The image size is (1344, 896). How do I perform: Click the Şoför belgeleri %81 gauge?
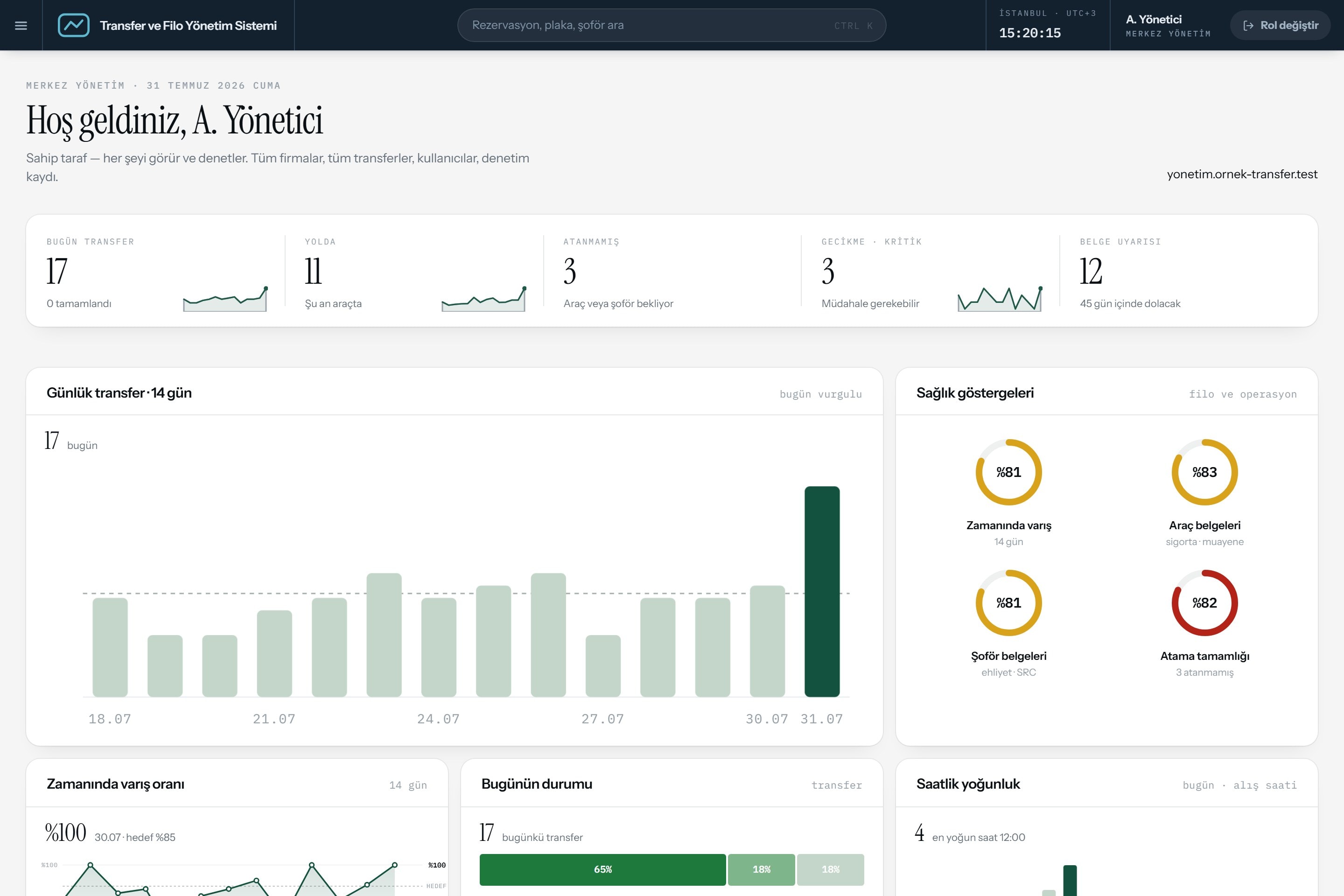[x=1008, y=603]
